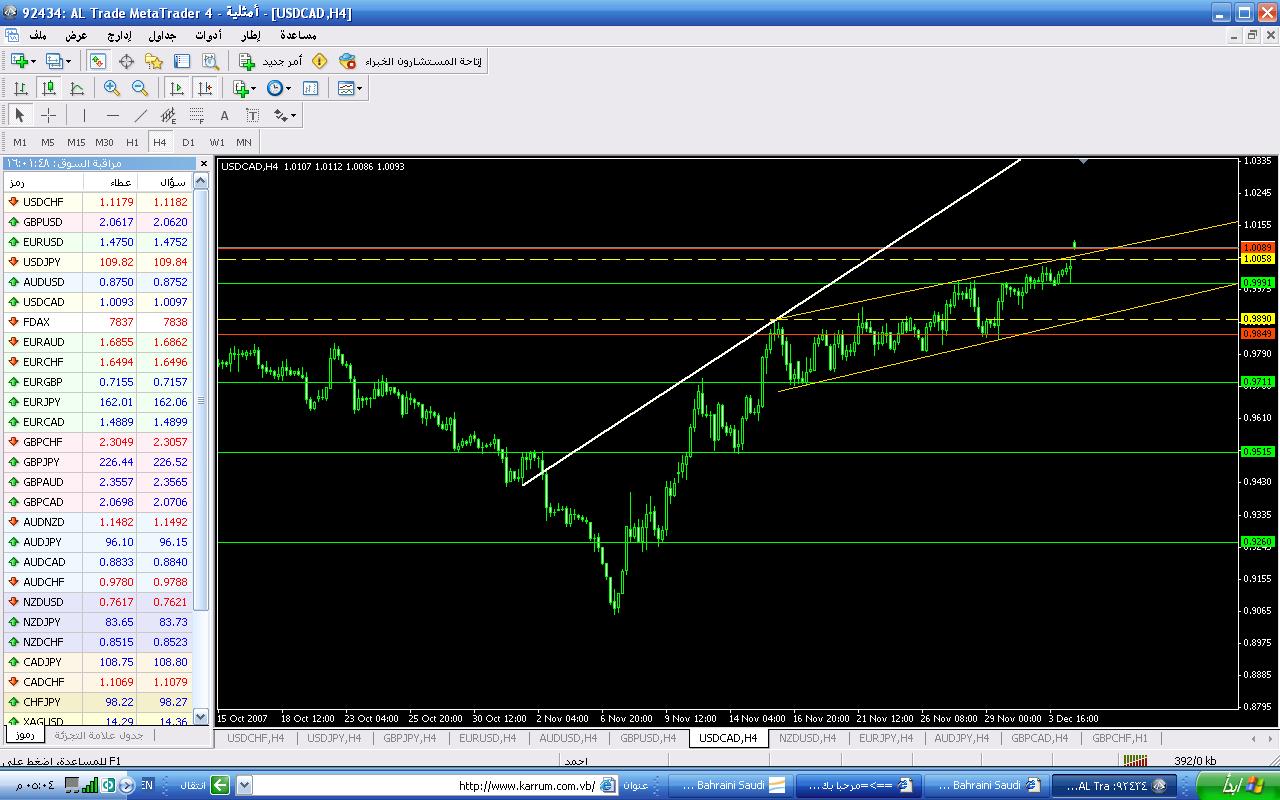Select GBPUSD in Market Watch

point(42,222)
